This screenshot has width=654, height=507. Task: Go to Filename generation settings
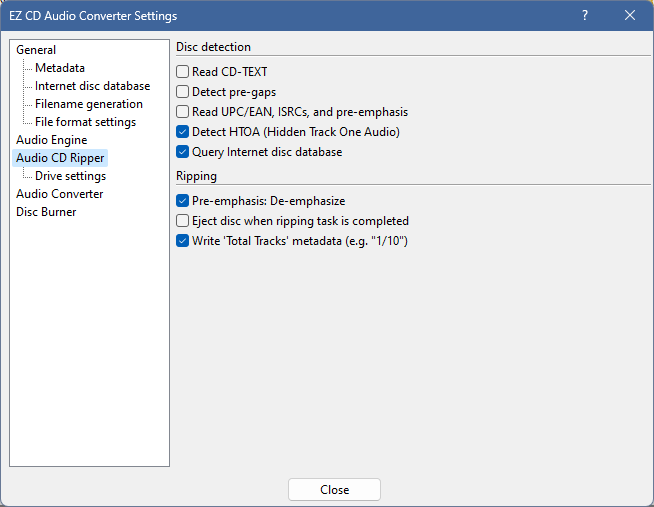(x=88, y=104)
